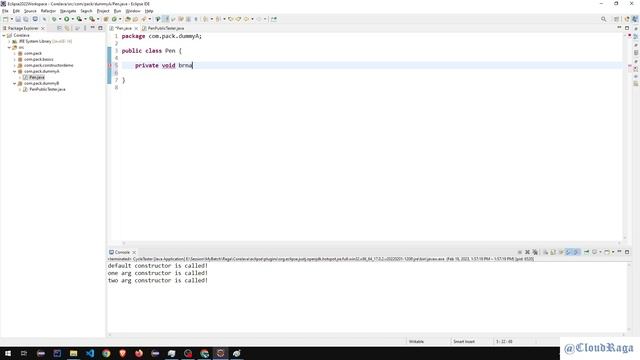
Task: Click Collapse All in Package Explorer
Action: click(60, 28)
